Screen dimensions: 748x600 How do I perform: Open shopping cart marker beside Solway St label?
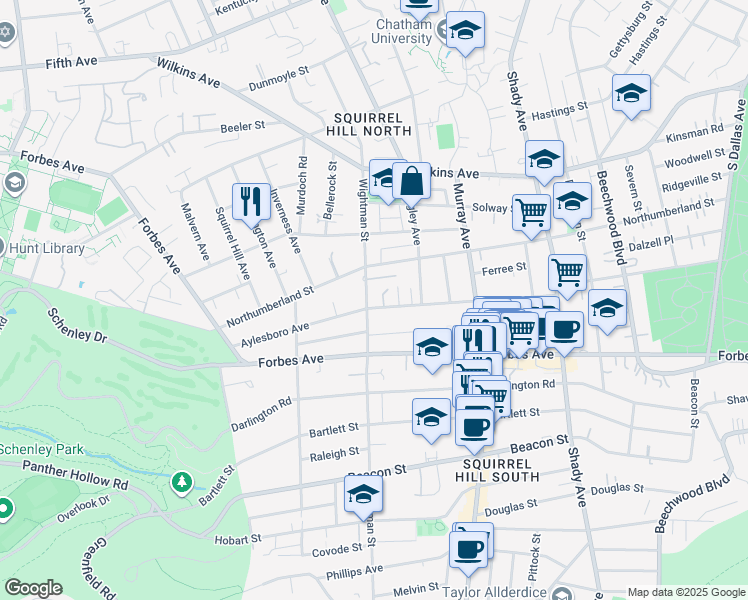(531, 212)
